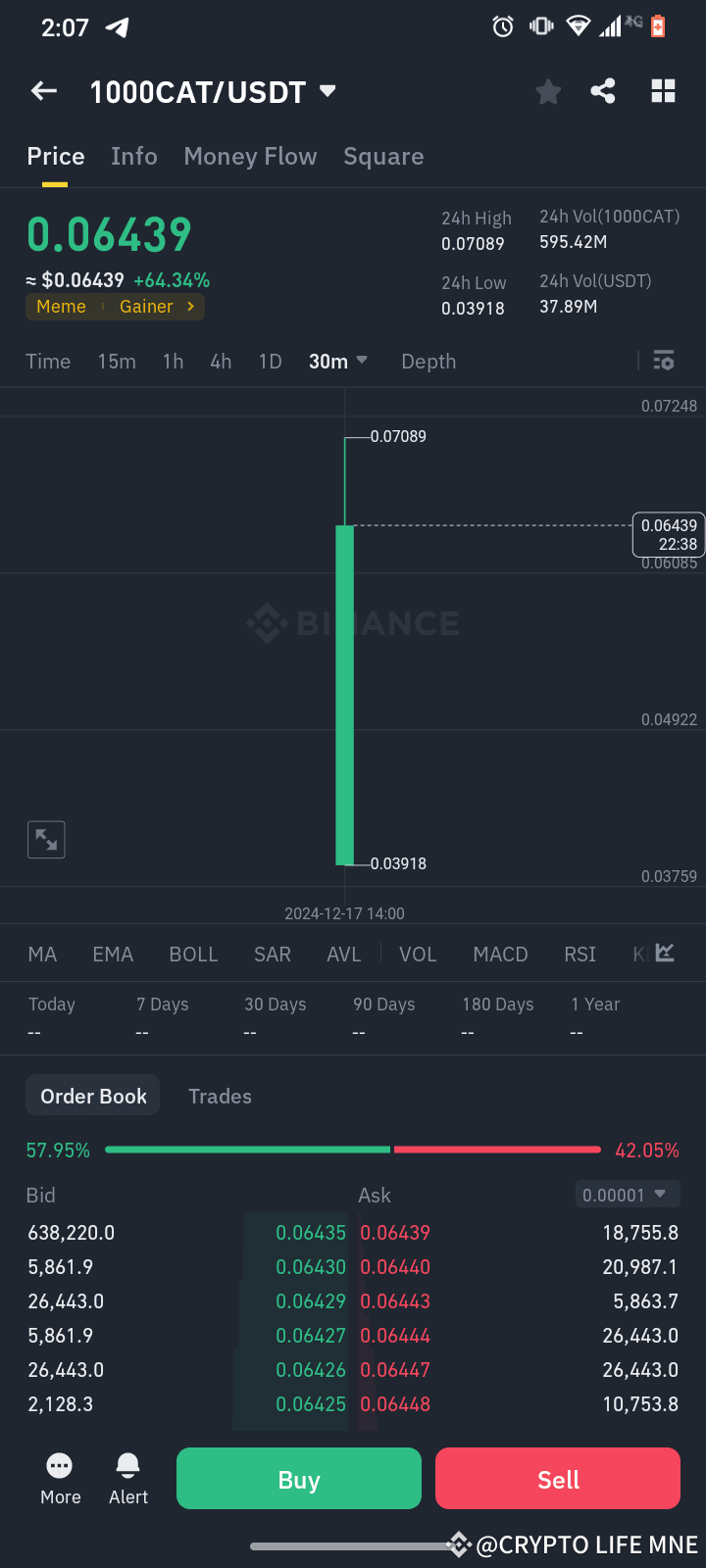This screenshot has height=1568, width=706.
Task: Tap the back arrow to exit pair view
Action: tap(43, 90)
